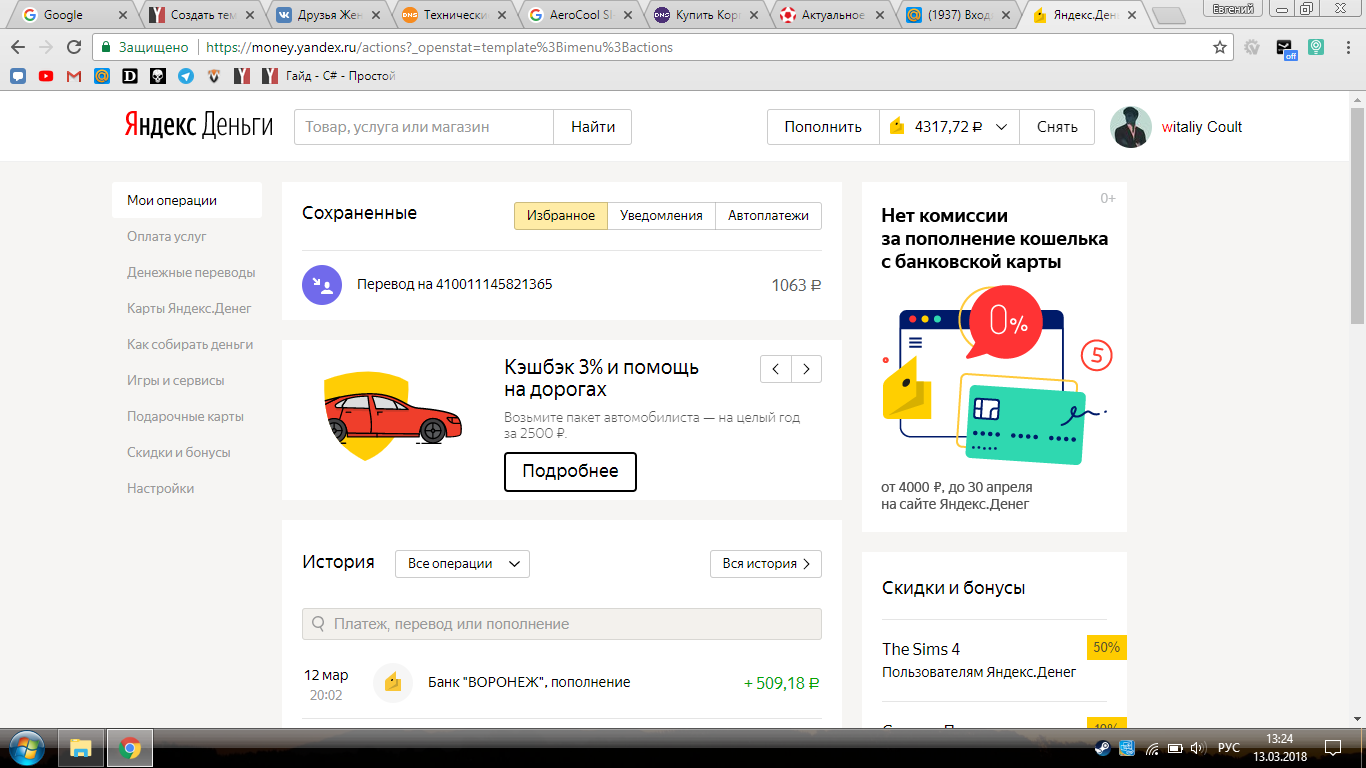The height and width of the screenshot is (768, 1366).
Task: Switch to the Автоплатежи view
Action: click(768, 215)
